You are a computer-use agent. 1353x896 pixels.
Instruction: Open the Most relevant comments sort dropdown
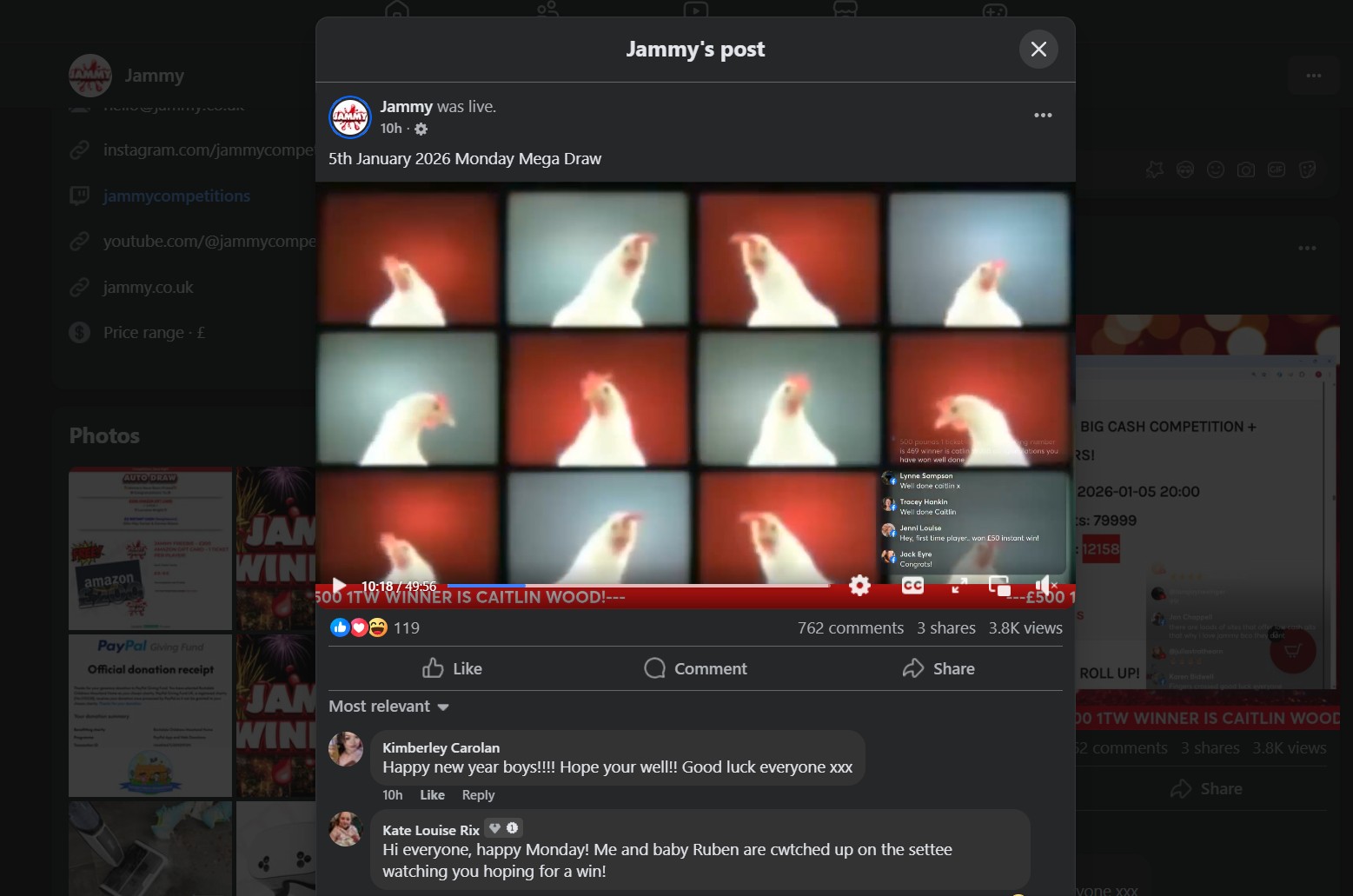tap(388, 707)
